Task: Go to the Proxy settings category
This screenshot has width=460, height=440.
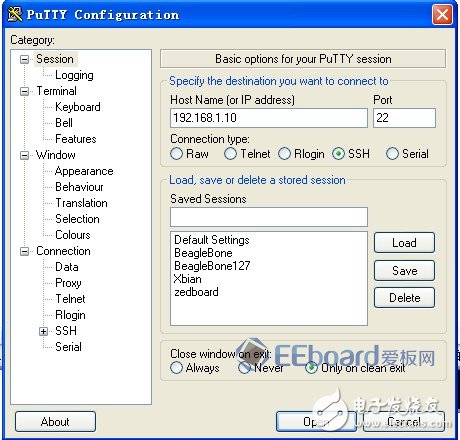Action: (68, 283)
